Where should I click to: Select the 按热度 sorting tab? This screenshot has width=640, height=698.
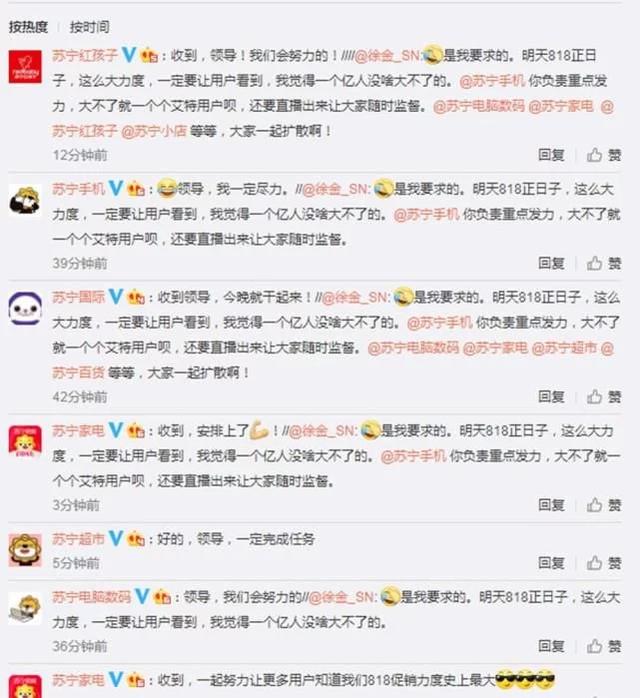click(28, 27)
